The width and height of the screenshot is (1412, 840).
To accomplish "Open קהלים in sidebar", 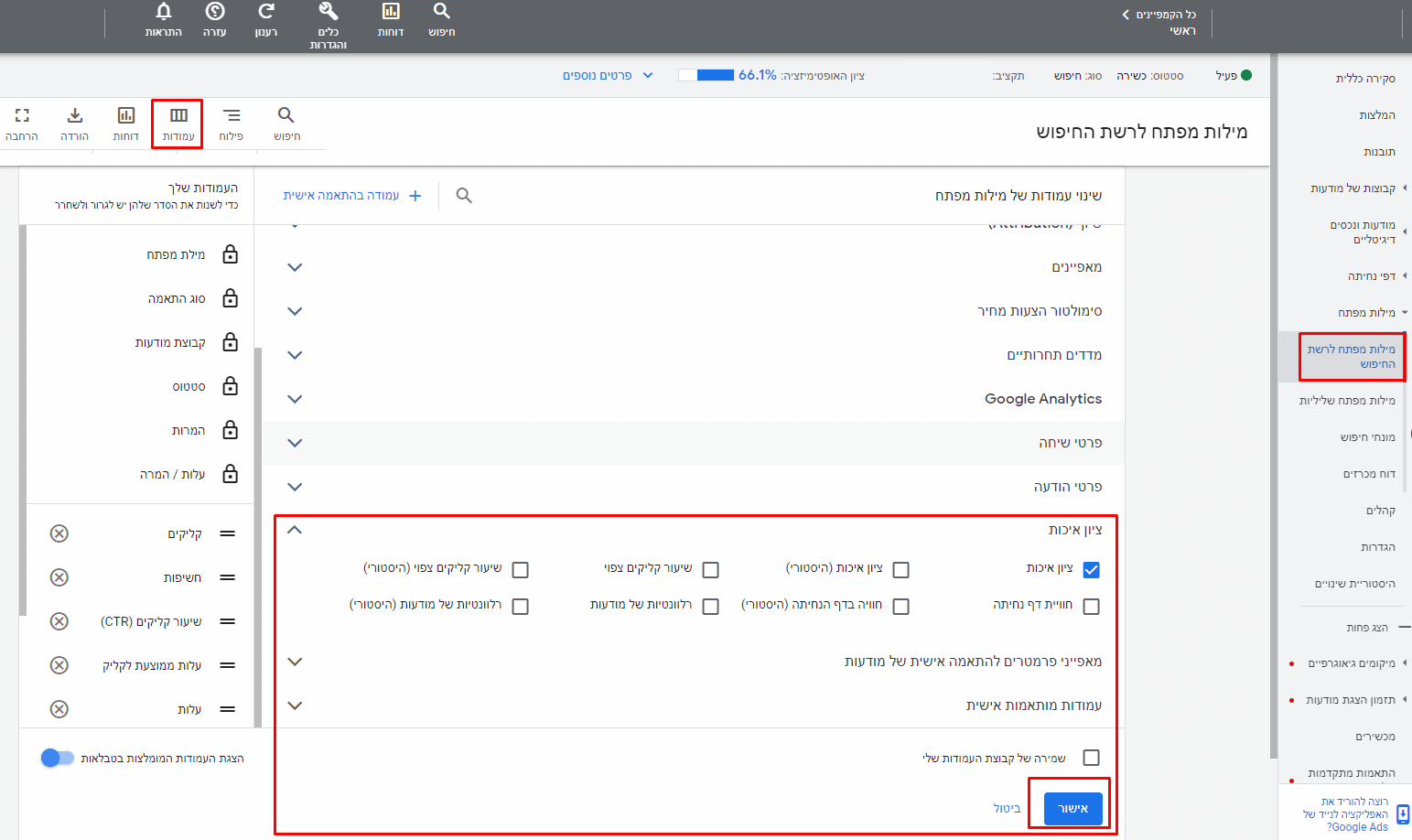I will [1380, 511].
